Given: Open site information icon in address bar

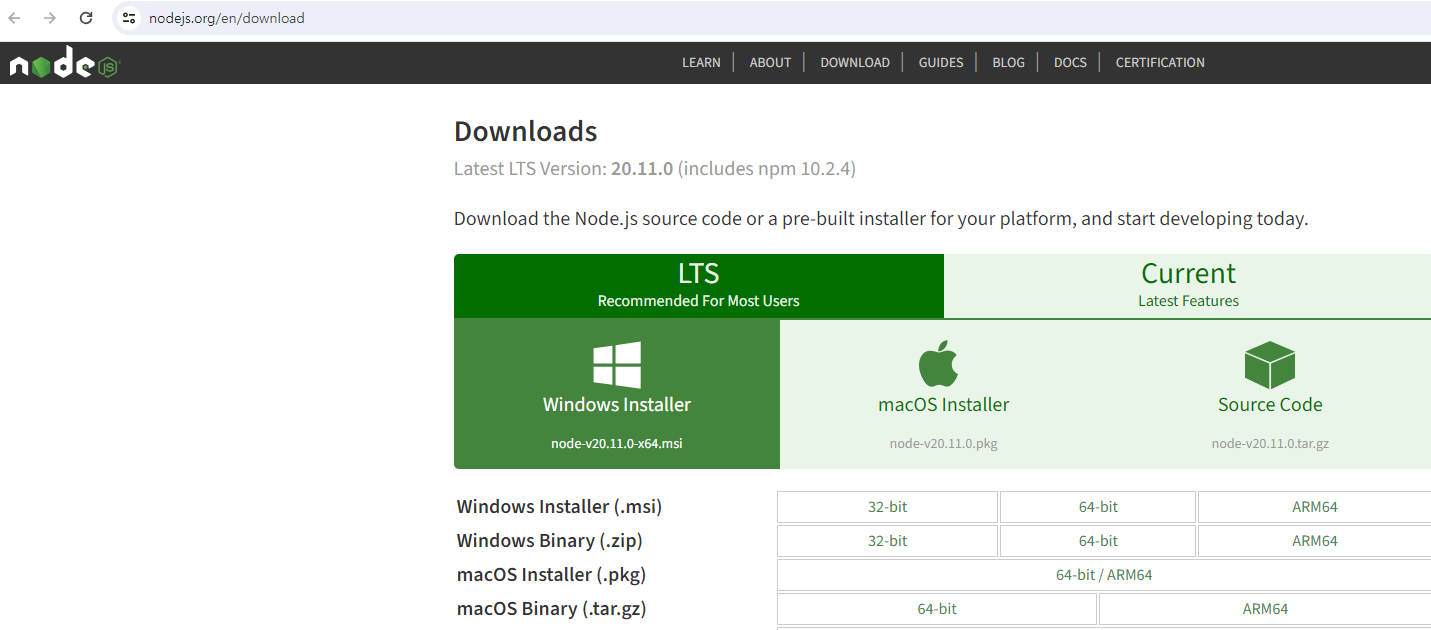Looking at the screenshot, I should (129, 18).
